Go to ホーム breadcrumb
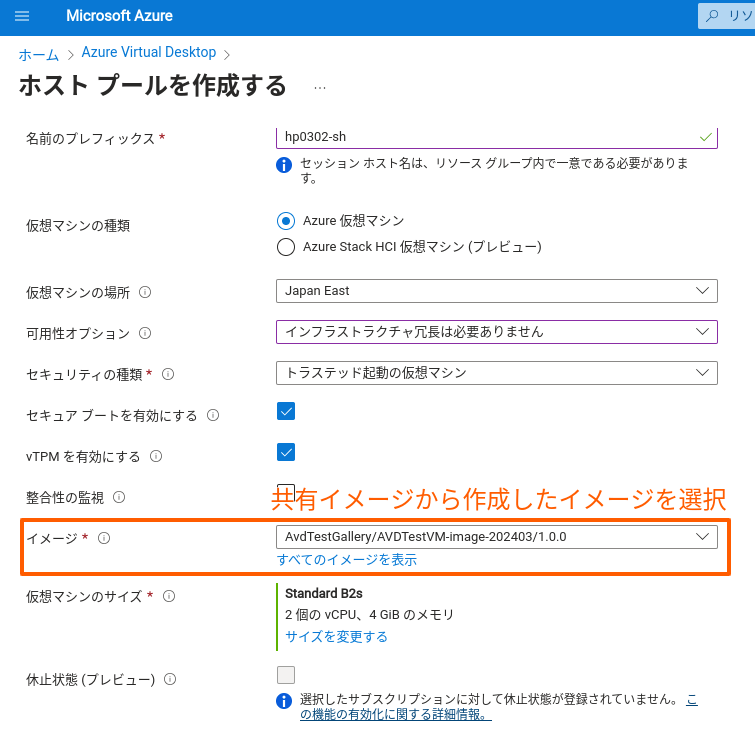 click(39, 54)
